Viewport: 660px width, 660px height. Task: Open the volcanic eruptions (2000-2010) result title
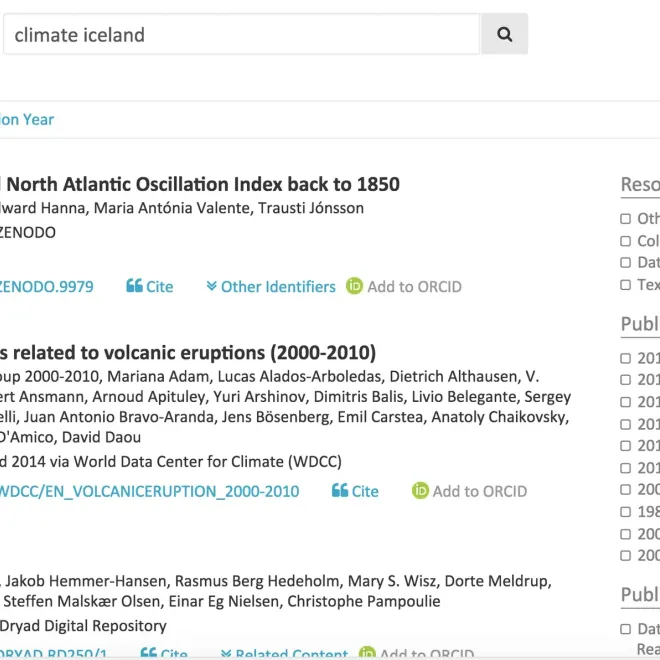[x=188, y=353]
